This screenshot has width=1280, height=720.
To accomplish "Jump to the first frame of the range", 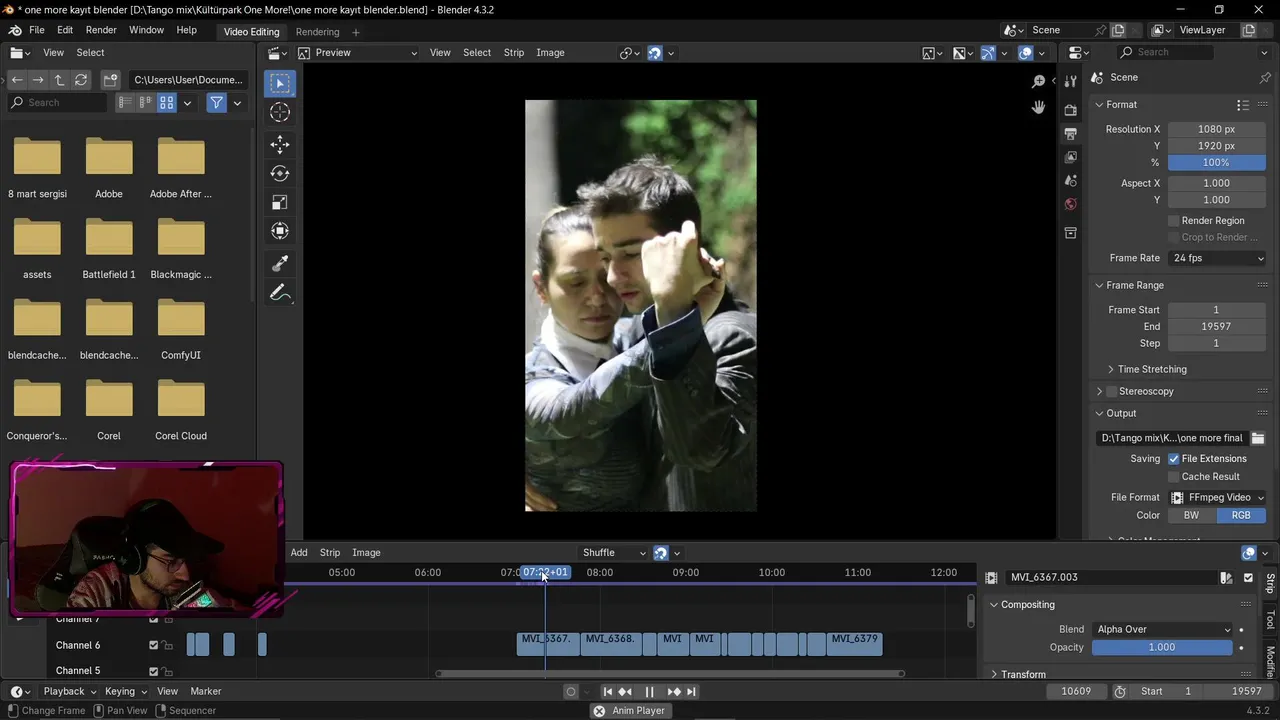I will [607, 691].
